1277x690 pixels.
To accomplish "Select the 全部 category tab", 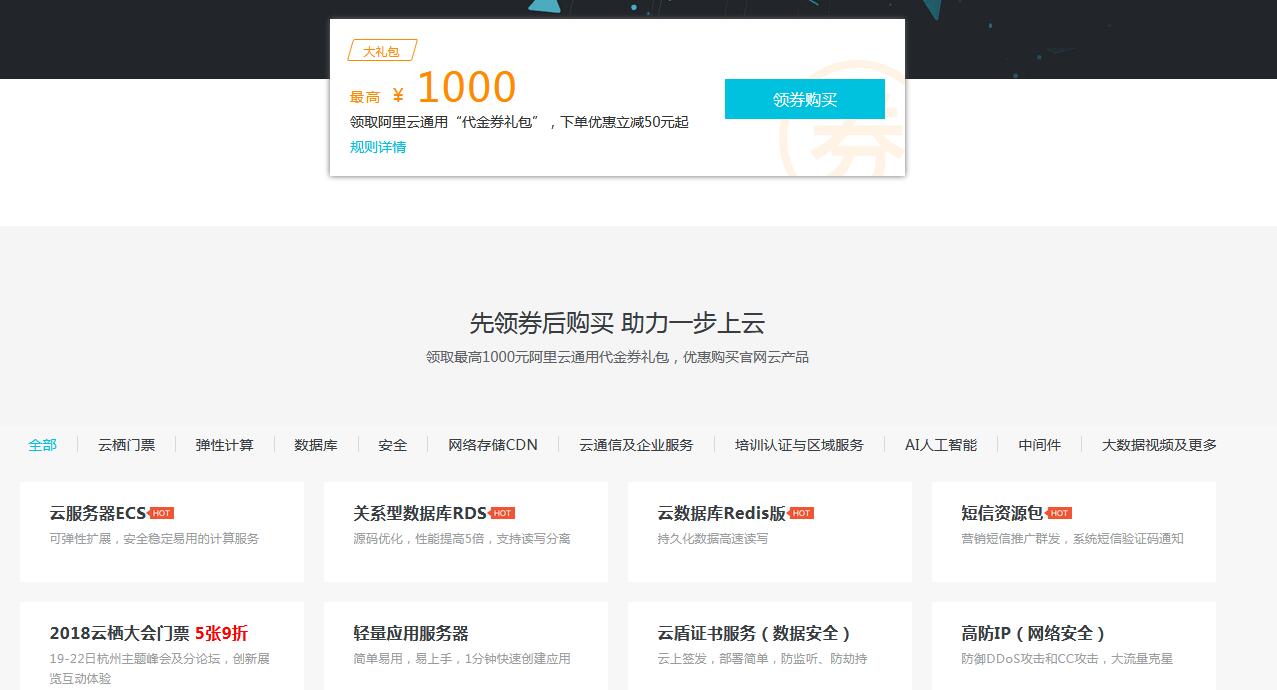I will (43, 445).
